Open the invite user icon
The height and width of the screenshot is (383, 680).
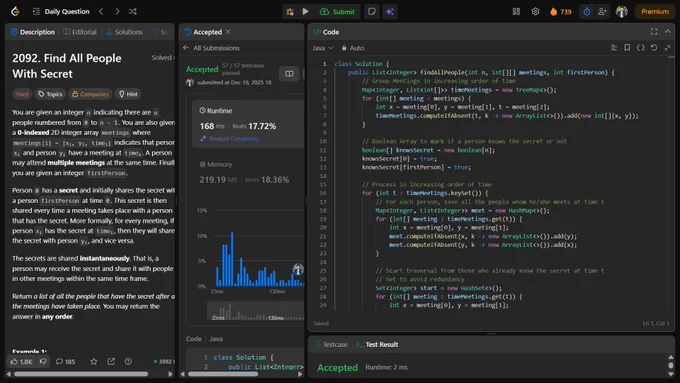(602, 12)
